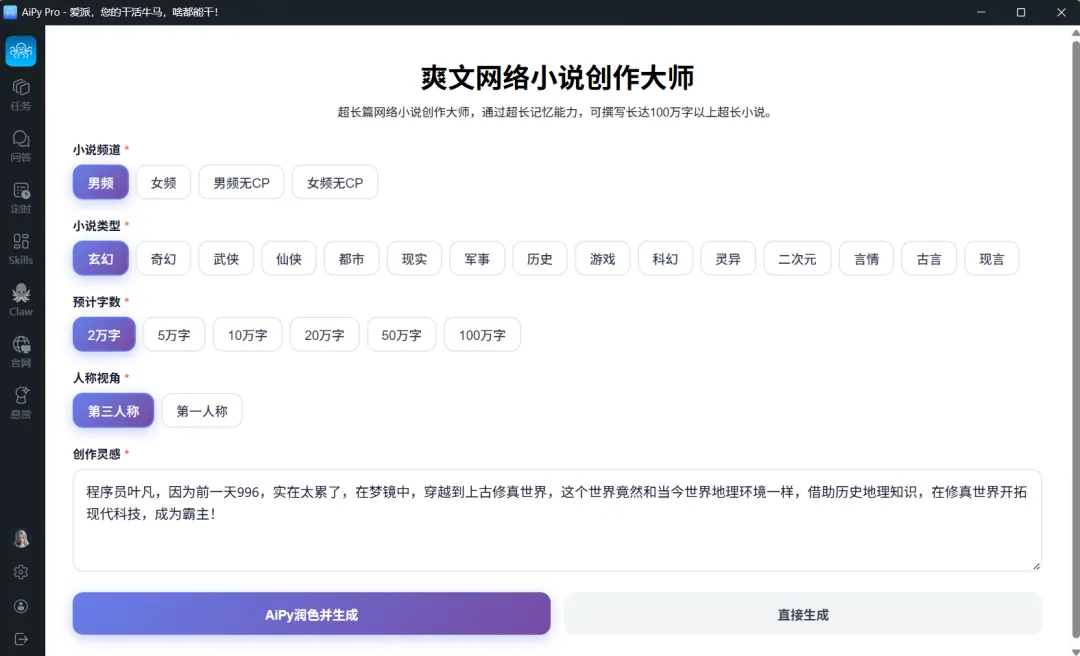Minimize the AiPy Pro window
Viewport: 1080px width, 656px height.
pyautogui.click(x=981, y=12)
